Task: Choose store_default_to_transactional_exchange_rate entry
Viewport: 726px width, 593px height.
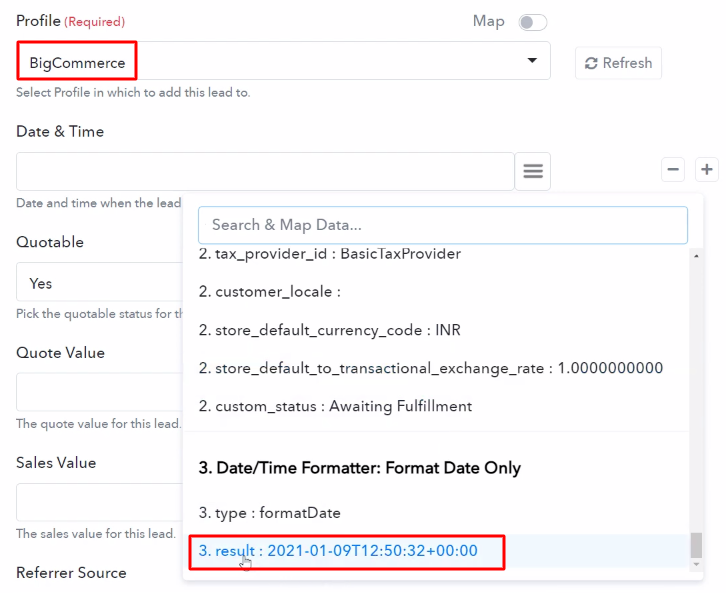Action: click(x=431, y=368)
